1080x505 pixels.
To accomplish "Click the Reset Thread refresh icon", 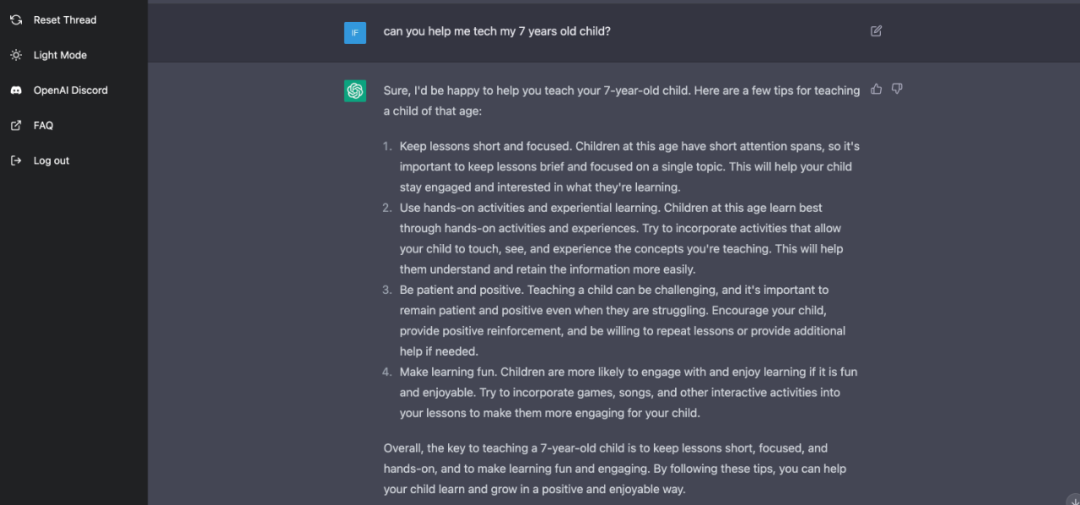I will [x=16, y=20].
